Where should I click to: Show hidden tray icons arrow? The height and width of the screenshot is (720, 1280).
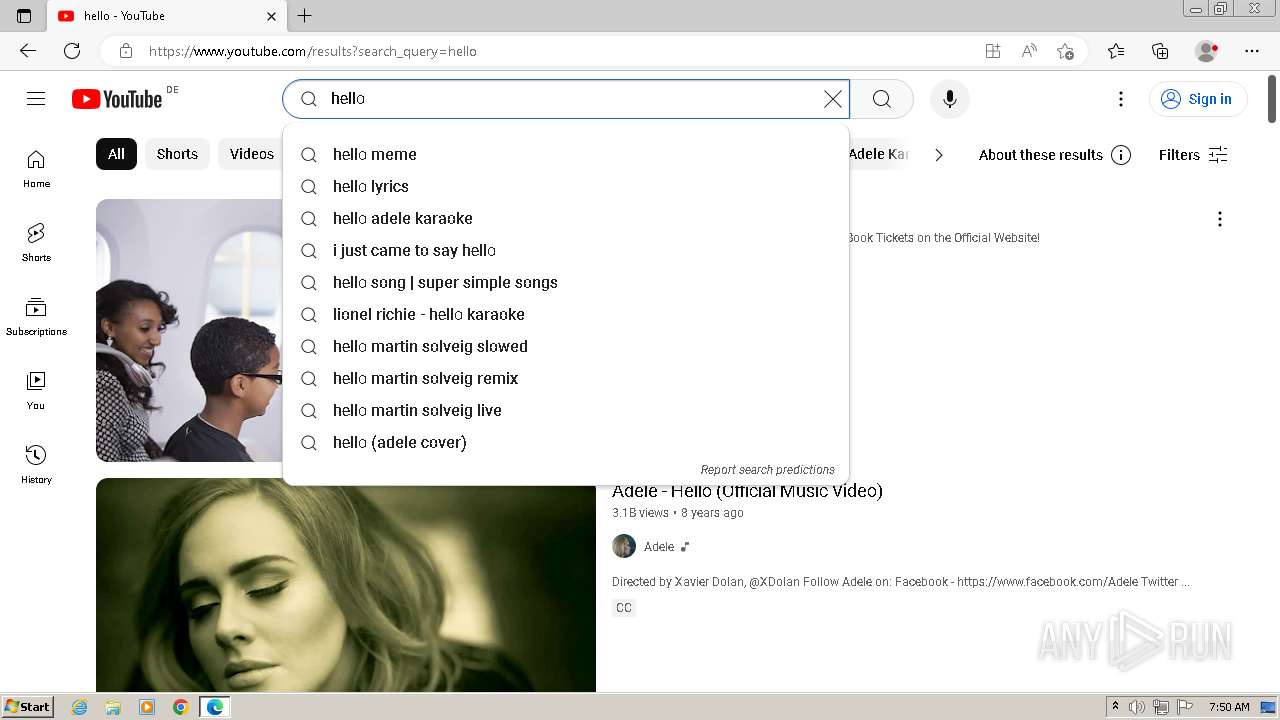[x=1115, y=707]
